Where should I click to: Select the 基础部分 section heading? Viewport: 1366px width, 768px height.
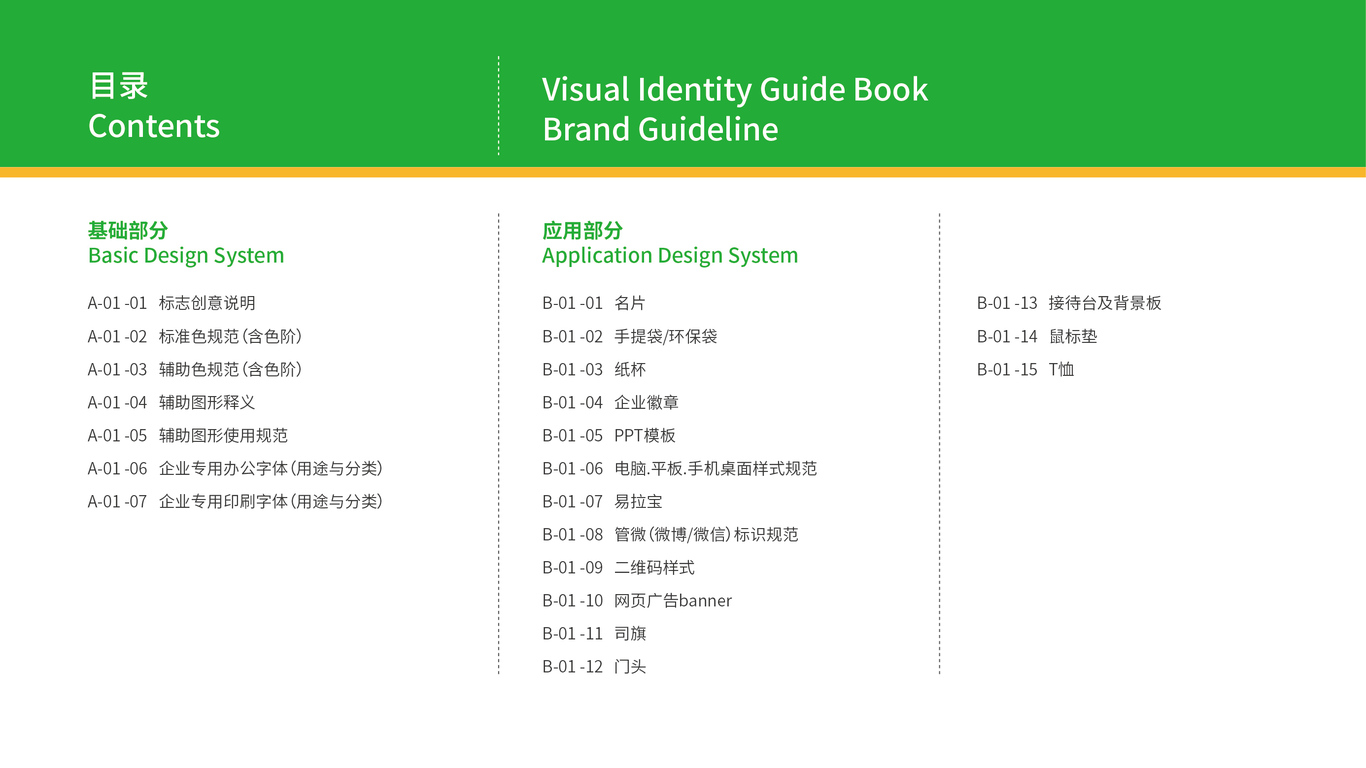pyautogui.click(x=128, y=231)
